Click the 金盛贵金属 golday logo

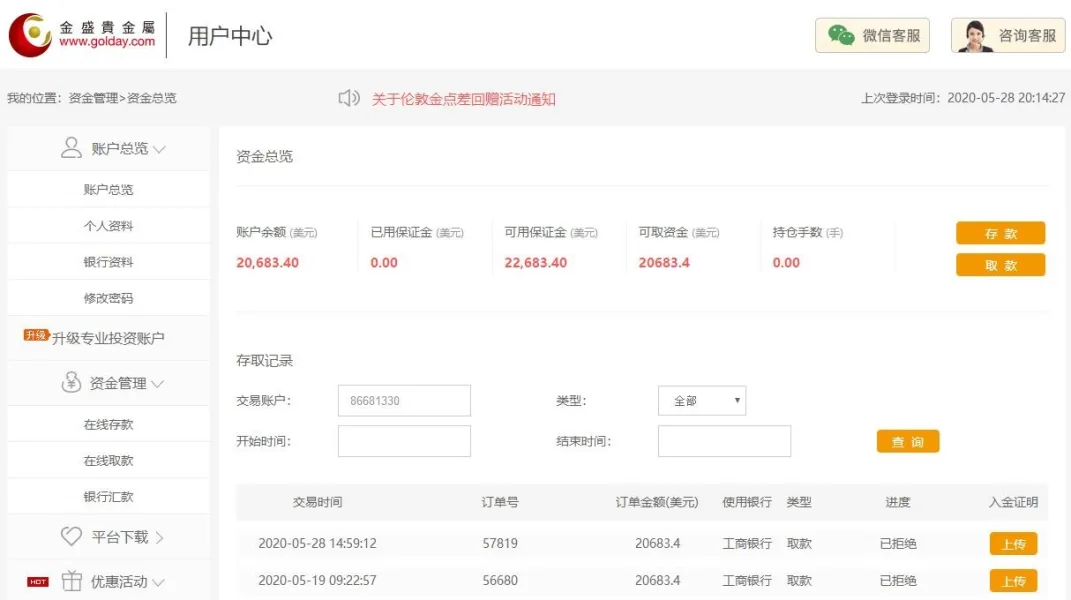82,35
